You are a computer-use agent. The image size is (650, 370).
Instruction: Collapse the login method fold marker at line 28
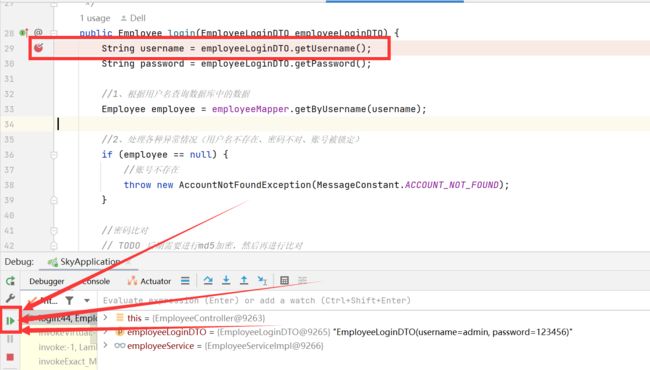click(54, 32)
